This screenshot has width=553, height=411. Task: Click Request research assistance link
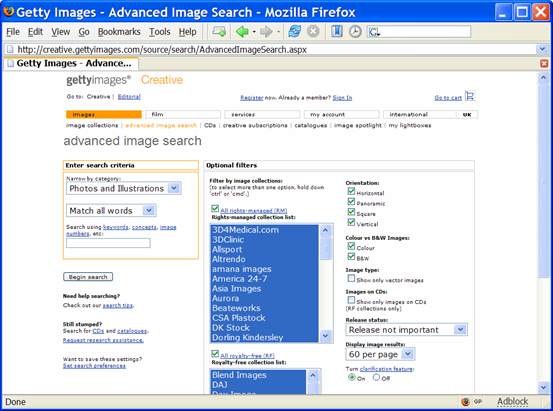pyautogui.click(x=103, y=340)
